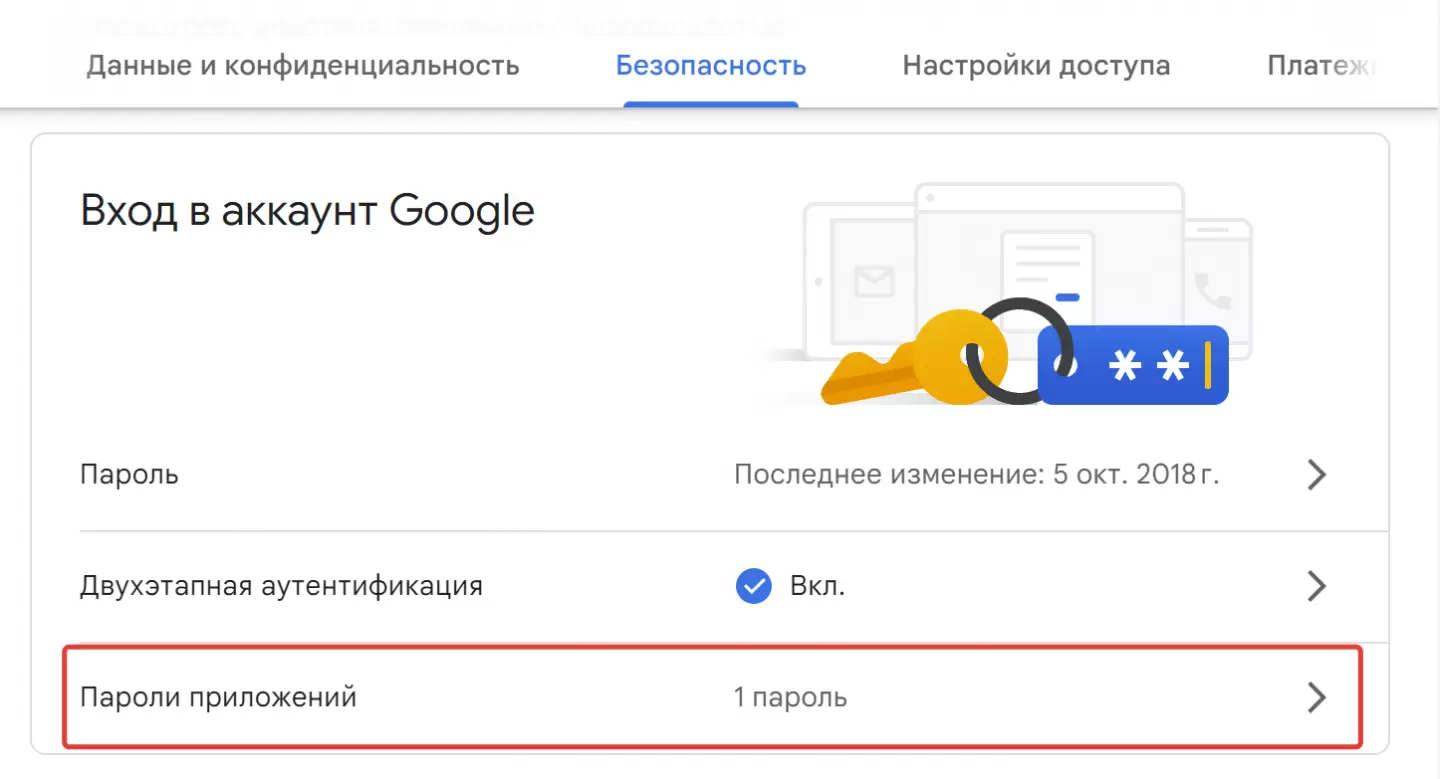Click the dark key ring in the illustration
Viewport: 1440px width, 779px height.
tap(1022, 352)
